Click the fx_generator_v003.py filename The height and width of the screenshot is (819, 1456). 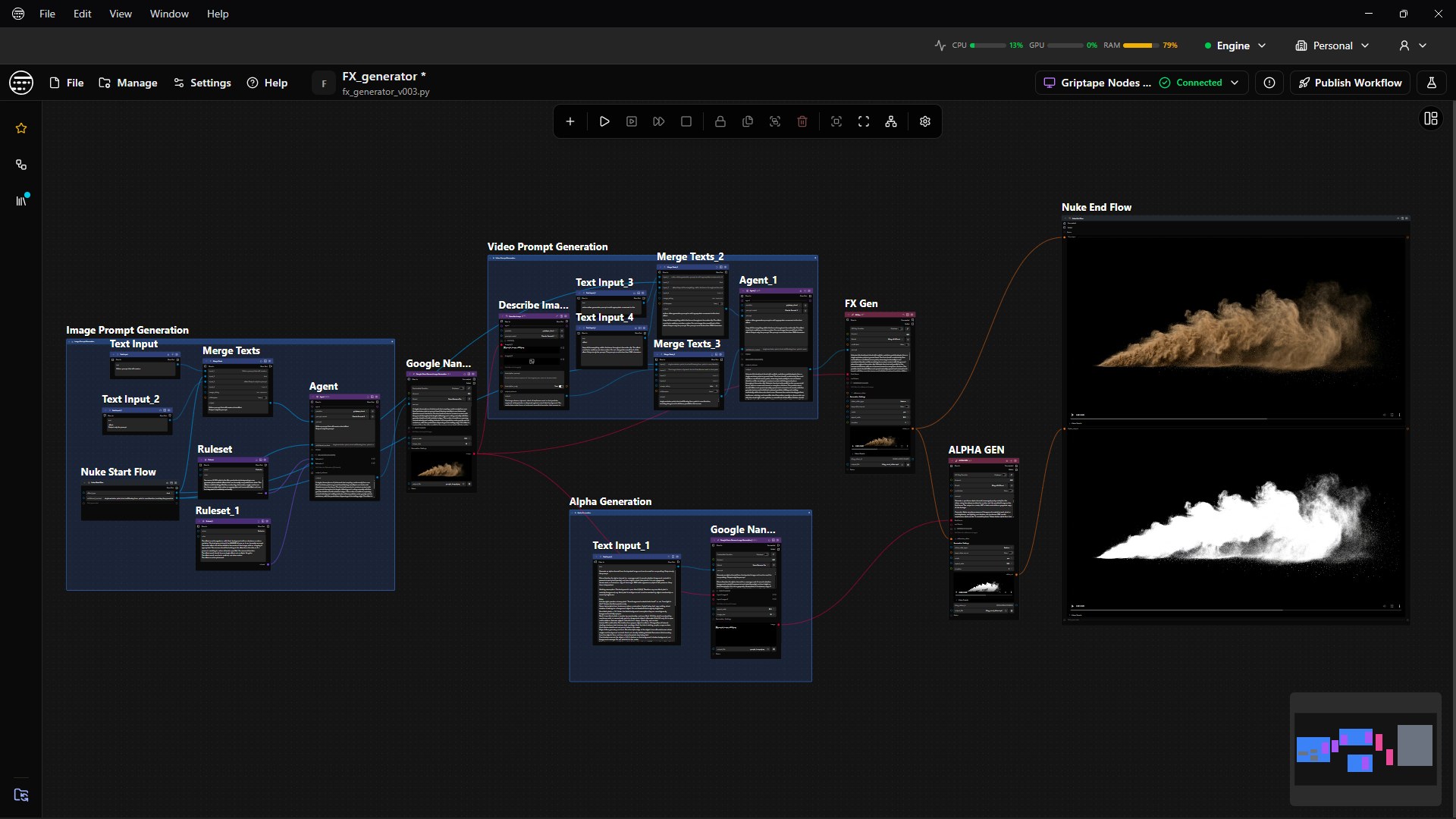pos(386,92)
